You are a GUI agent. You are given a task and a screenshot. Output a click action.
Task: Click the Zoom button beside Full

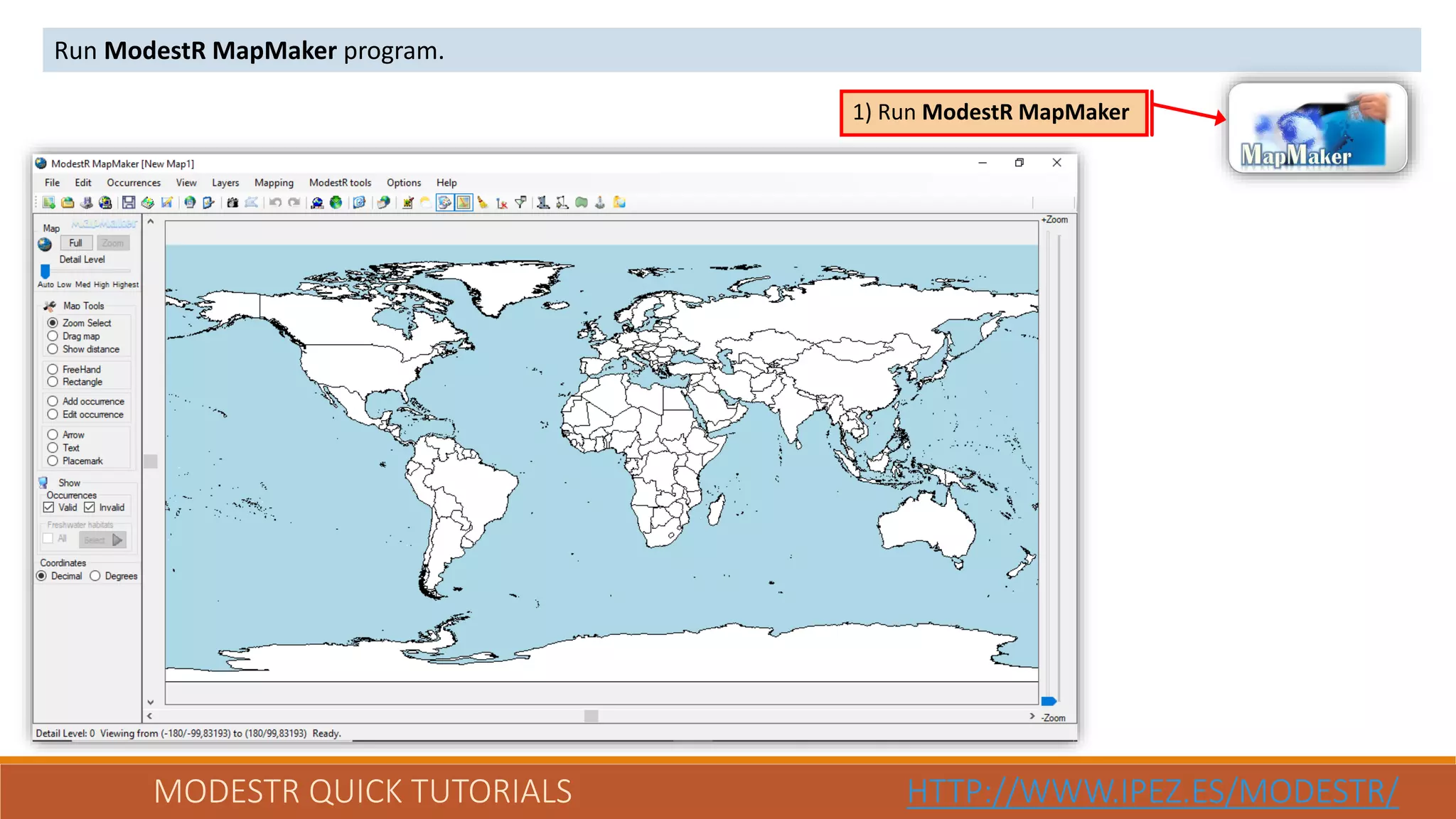(113, 243)
